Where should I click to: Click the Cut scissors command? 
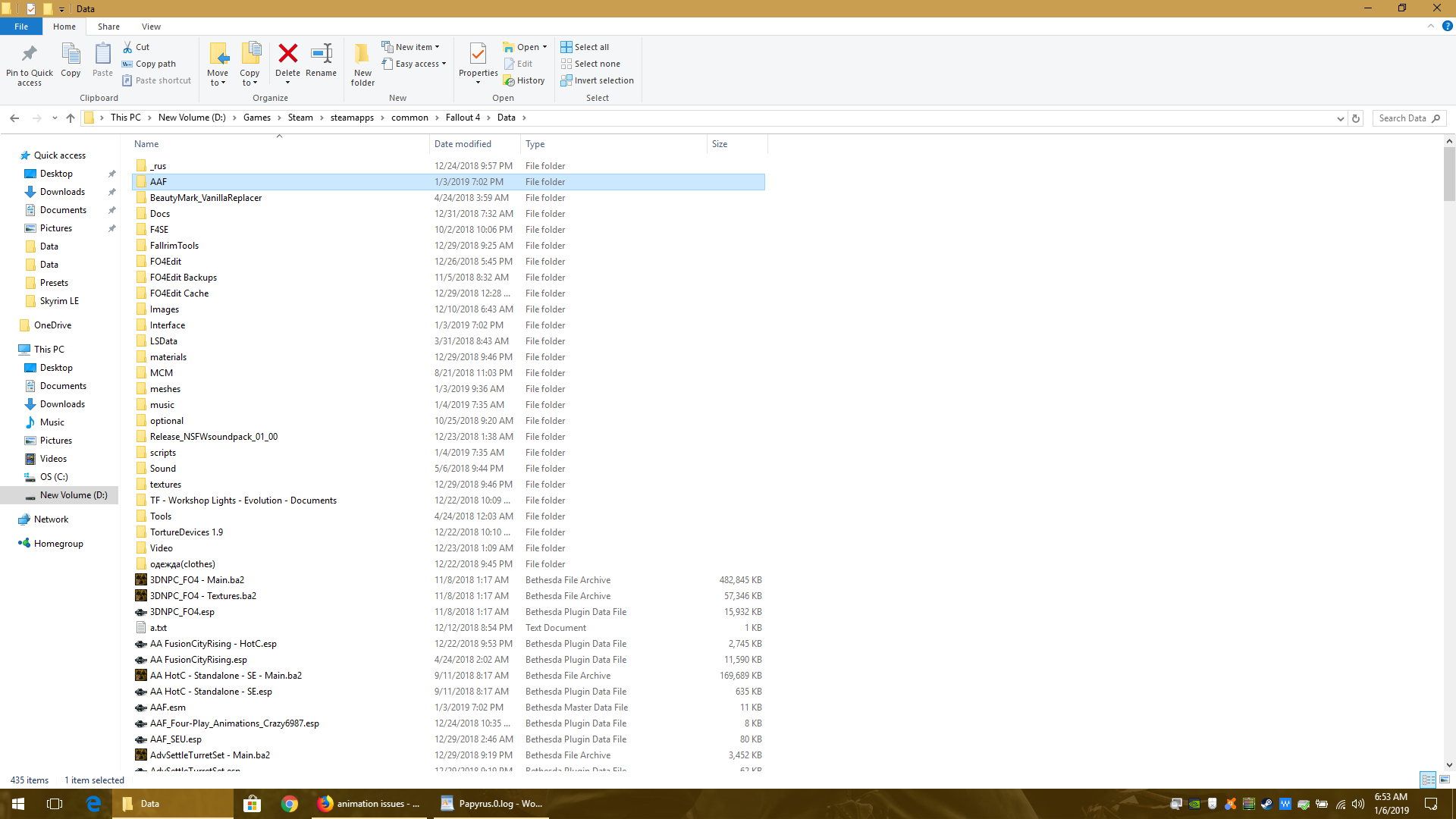tap(136, 47)
